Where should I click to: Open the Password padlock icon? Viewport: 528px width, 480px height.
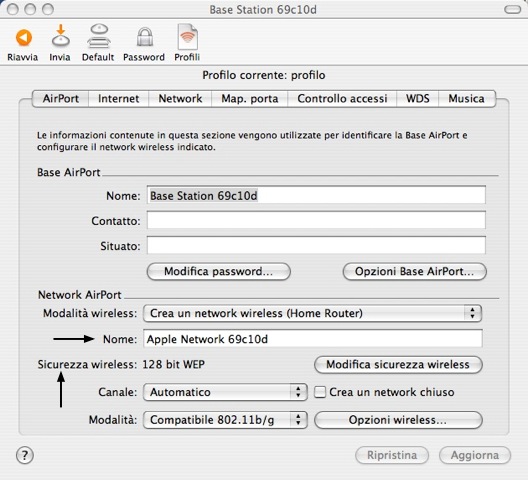145,37
